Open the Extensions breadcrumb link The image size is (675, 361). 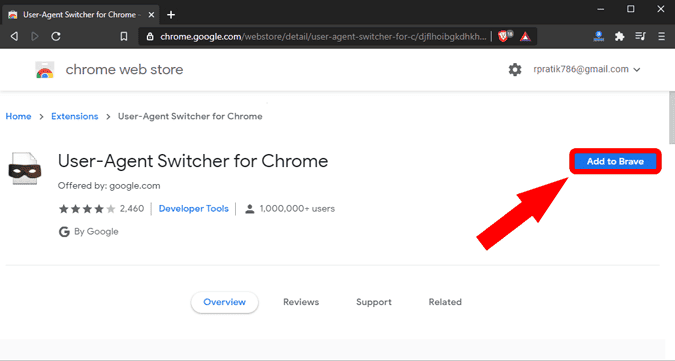click(x=74, y=117)
